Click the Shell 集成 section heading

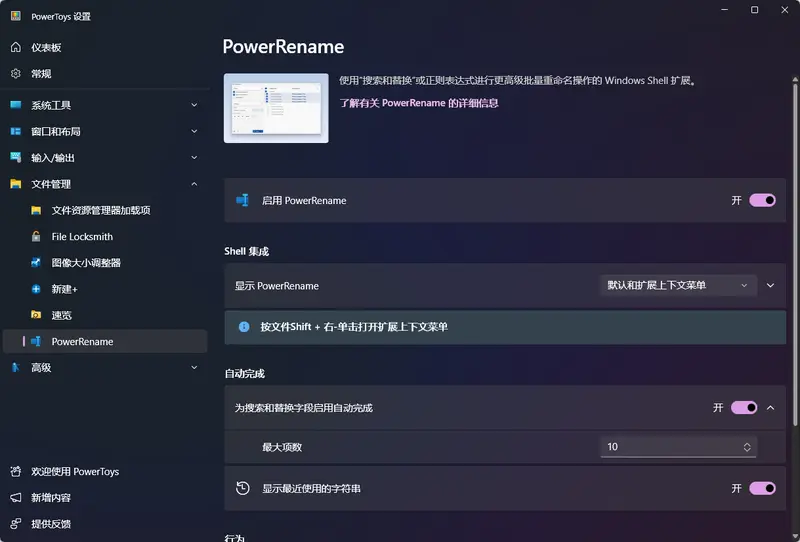point(246,251)
